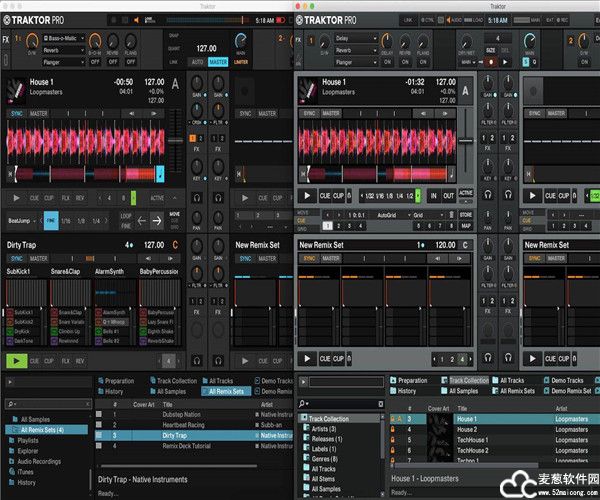Enable the MASTER clock button in left window

(x=218, y=61)
